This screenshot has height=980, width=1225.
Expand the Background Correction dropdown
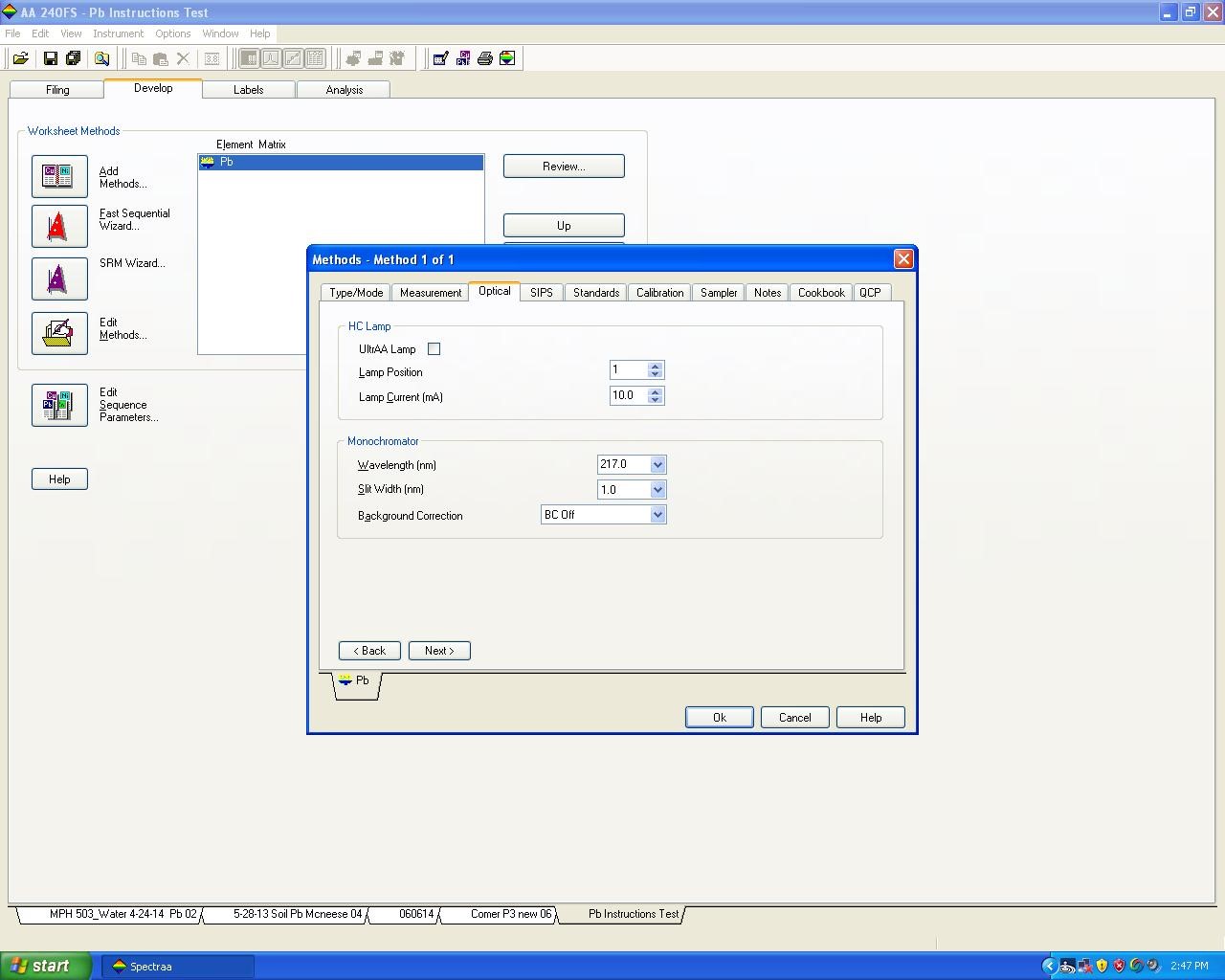coord(657,515)
